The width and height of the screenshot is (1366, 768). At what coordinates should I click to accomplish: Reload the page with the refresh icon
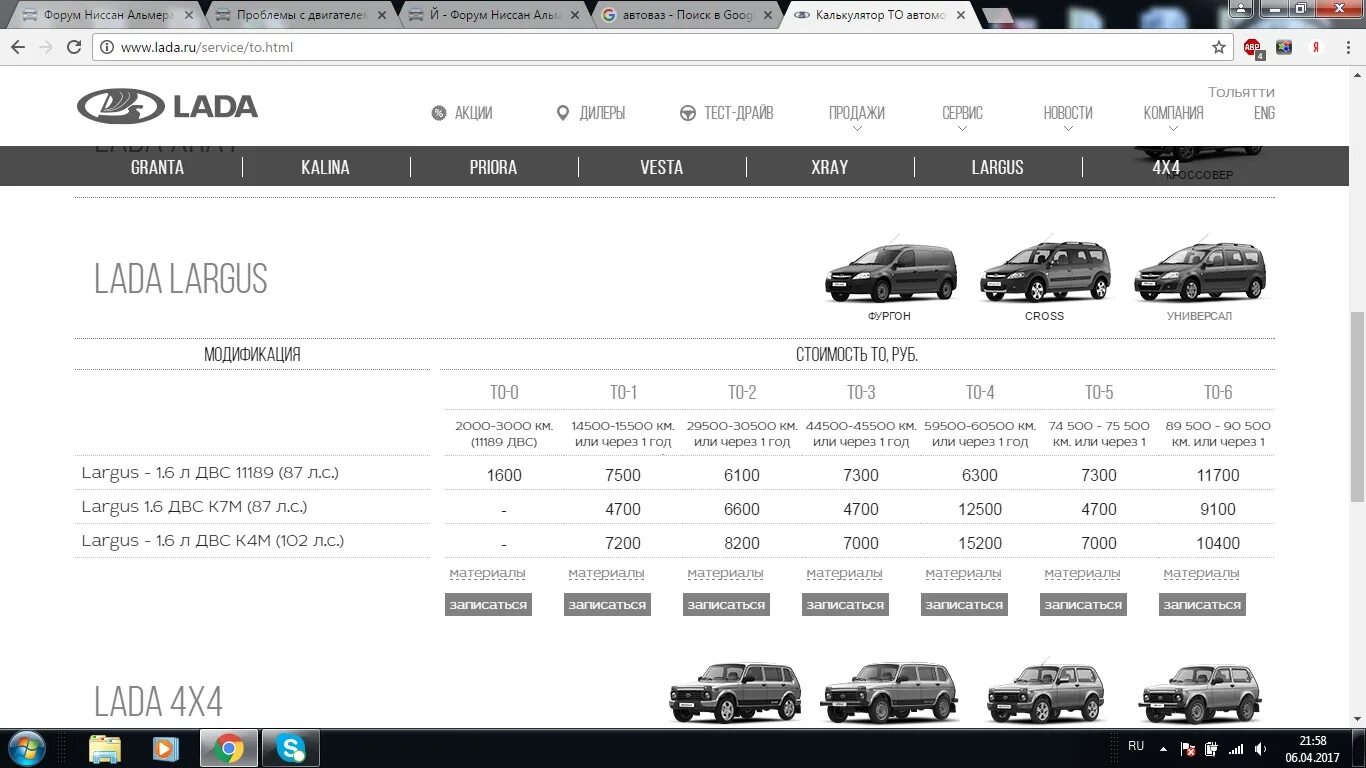tap(74, 47)
